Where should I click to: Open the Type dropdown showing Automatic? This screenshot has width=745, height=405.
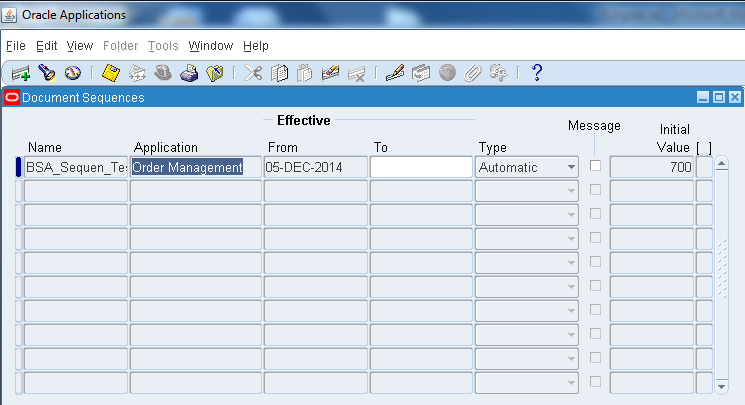click(526, 167)
